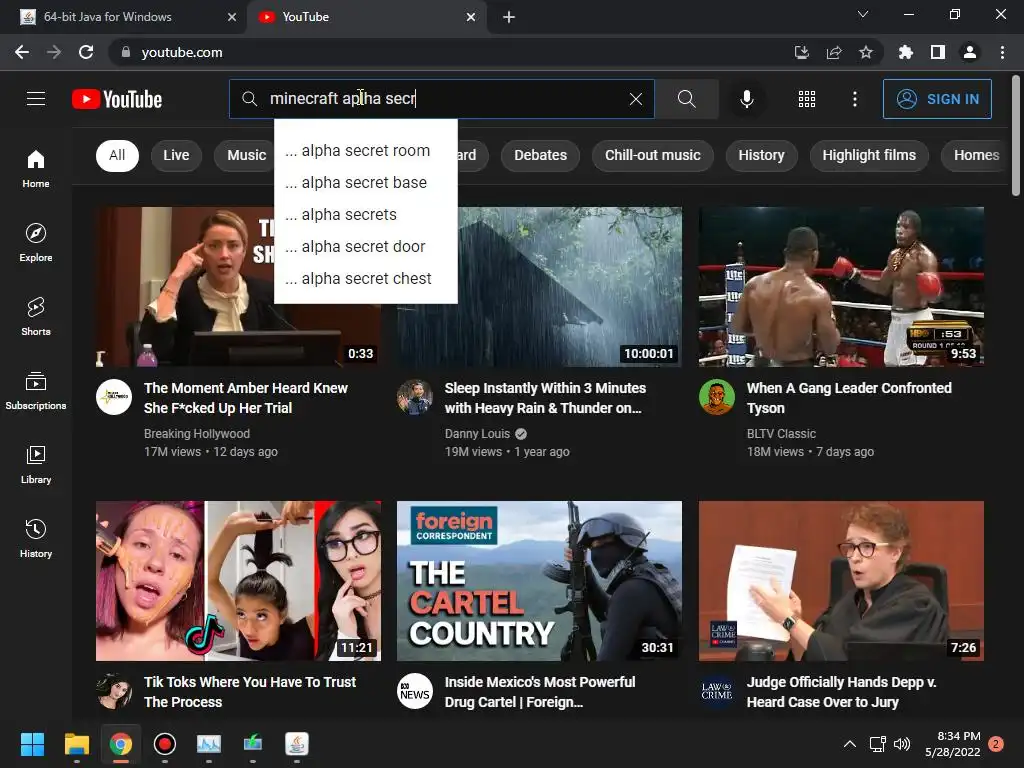Click the Java icon in taskbar
The height and width of the screenshot is (768, 1024).
pos(297,744)
